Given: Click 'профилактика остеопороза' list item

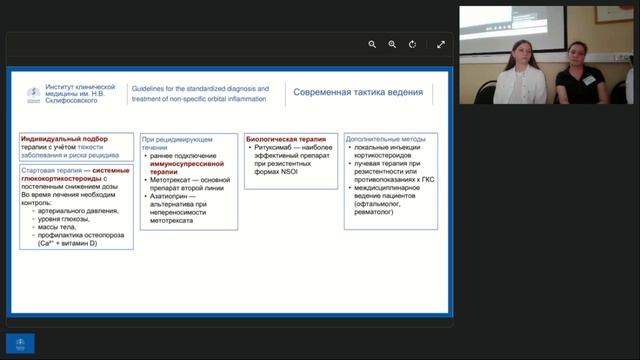Looking at the screenshot, I should click(81, 235).
